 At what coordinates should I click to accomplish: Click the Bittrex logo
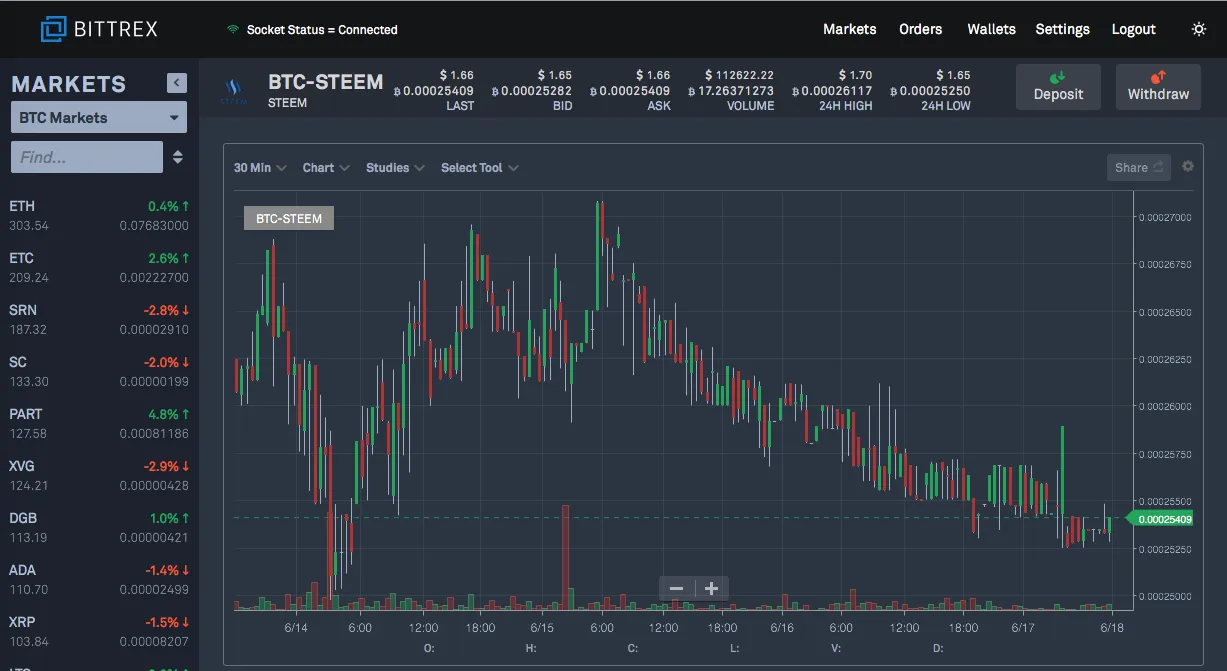[99, 29]
